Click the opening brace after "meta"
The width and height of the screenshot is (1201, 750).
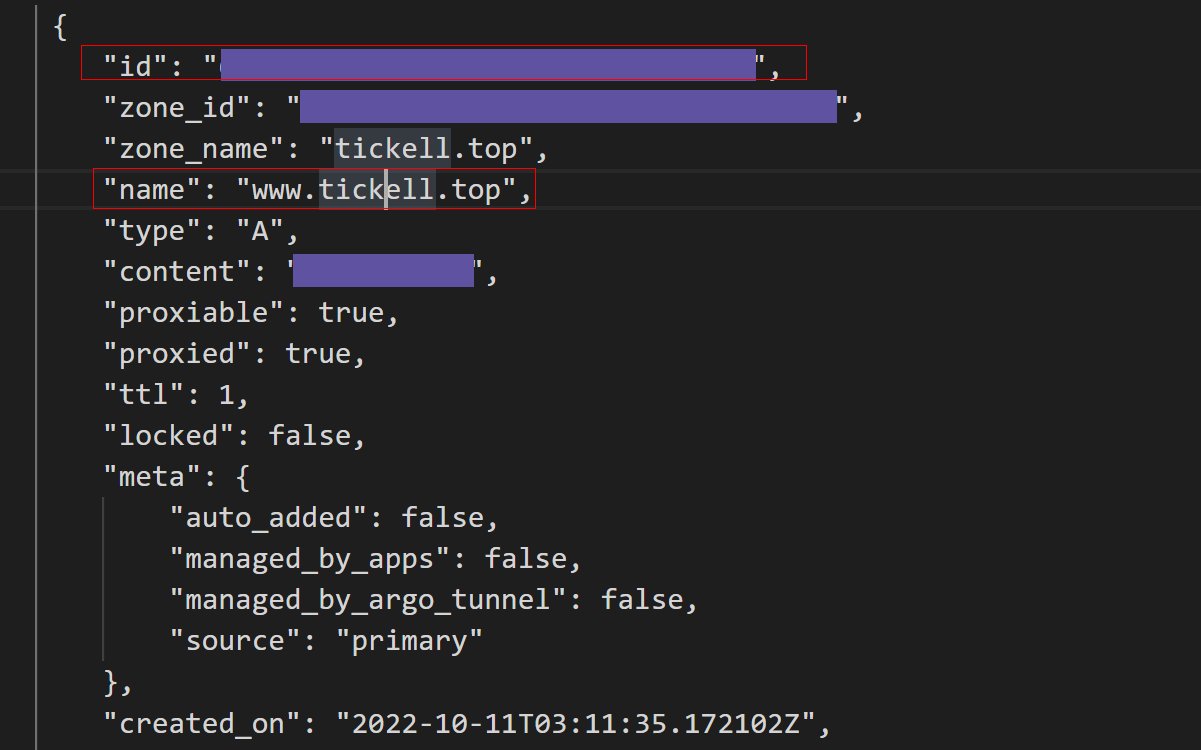(243, 477)
